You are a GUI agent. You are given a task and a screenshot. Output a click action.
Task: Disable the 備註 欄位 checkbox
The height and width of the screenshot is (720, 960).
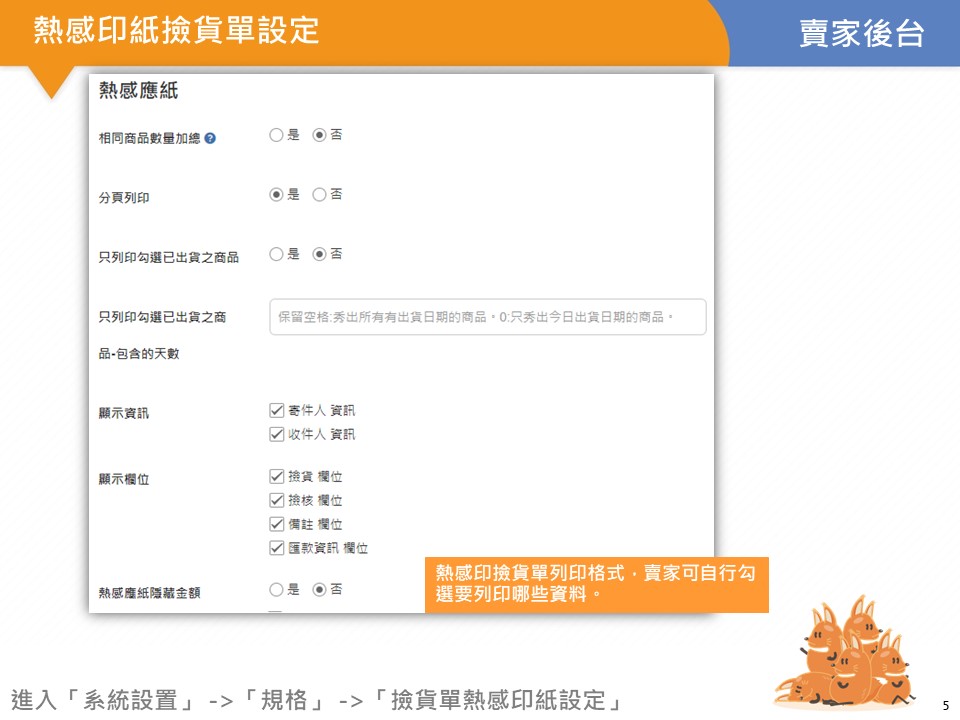278,524
